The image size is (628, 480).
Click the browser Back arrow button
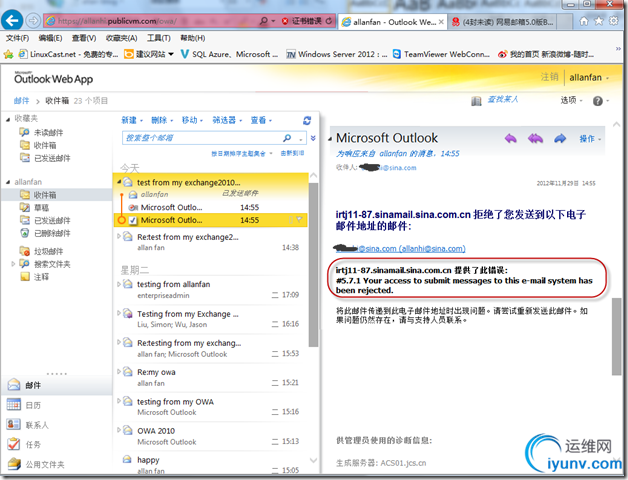(x=12, y=20)
